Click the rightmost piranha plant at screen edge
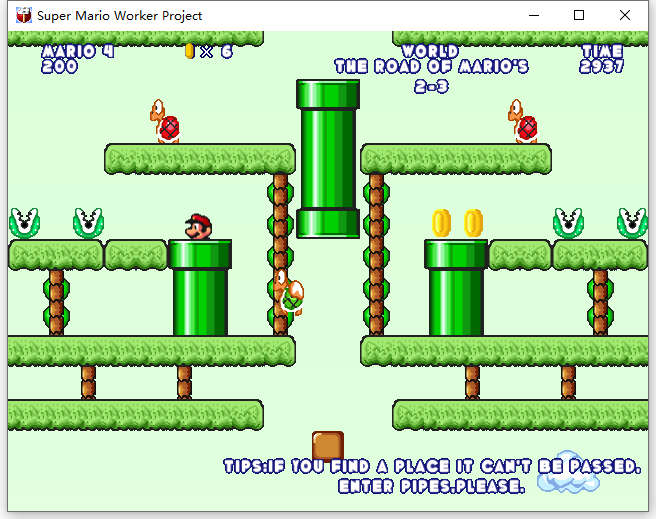Image resolution: width=656 pixels, height=519 pixels. tap(633, 223)
